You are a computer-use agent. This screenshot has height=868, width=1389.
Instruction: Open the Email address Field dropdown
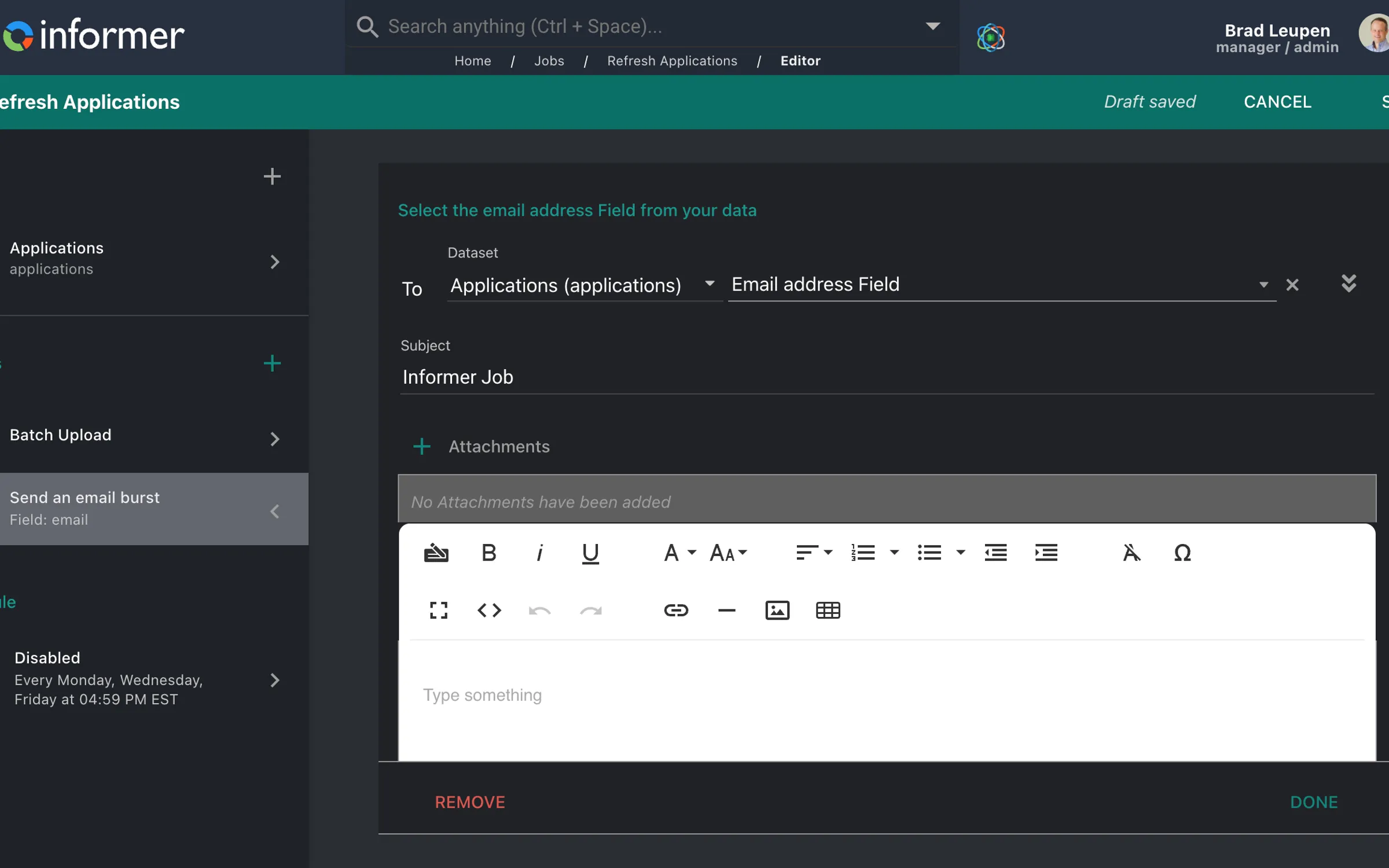1263,284
